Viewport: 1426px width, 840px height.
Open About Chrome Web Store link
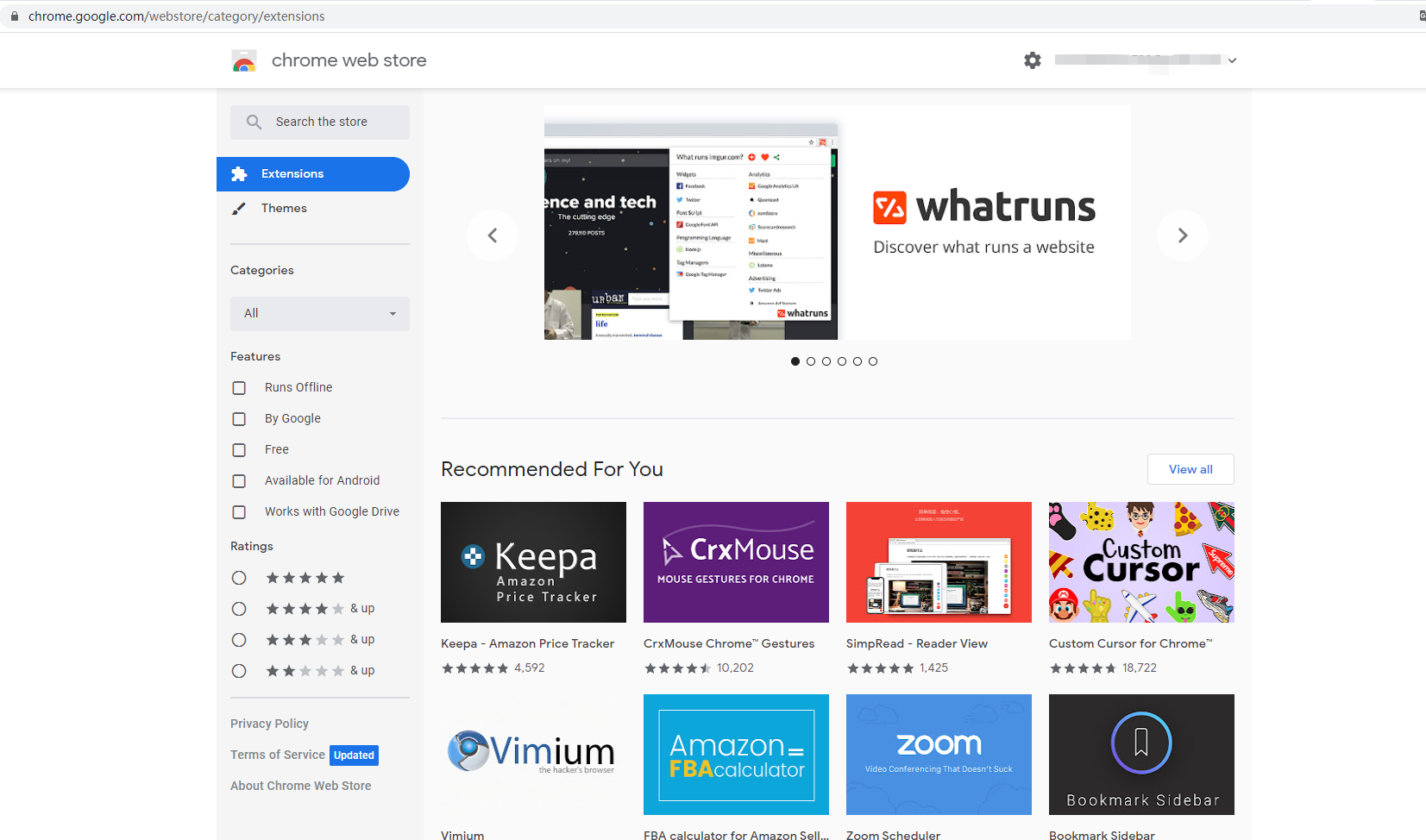pyautogui.click(x=301, y=786)
